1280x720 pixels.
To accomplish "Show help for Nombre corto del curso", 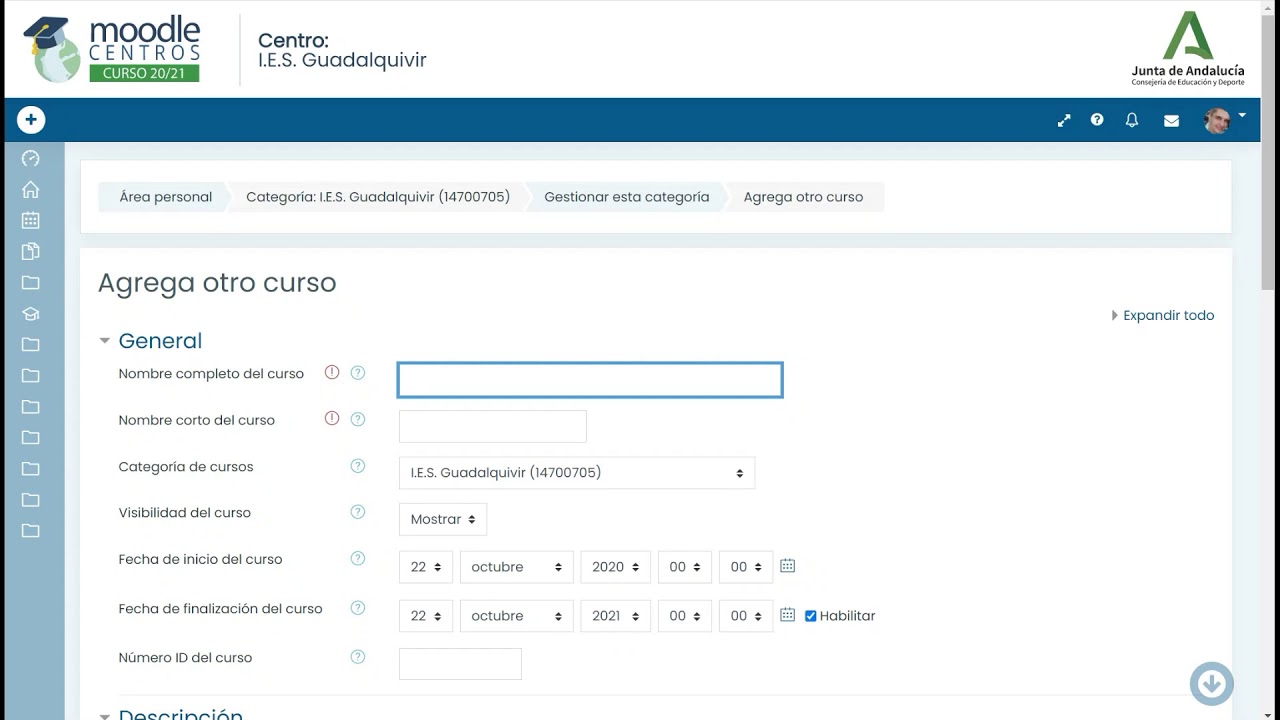I will tap(357, 419).
